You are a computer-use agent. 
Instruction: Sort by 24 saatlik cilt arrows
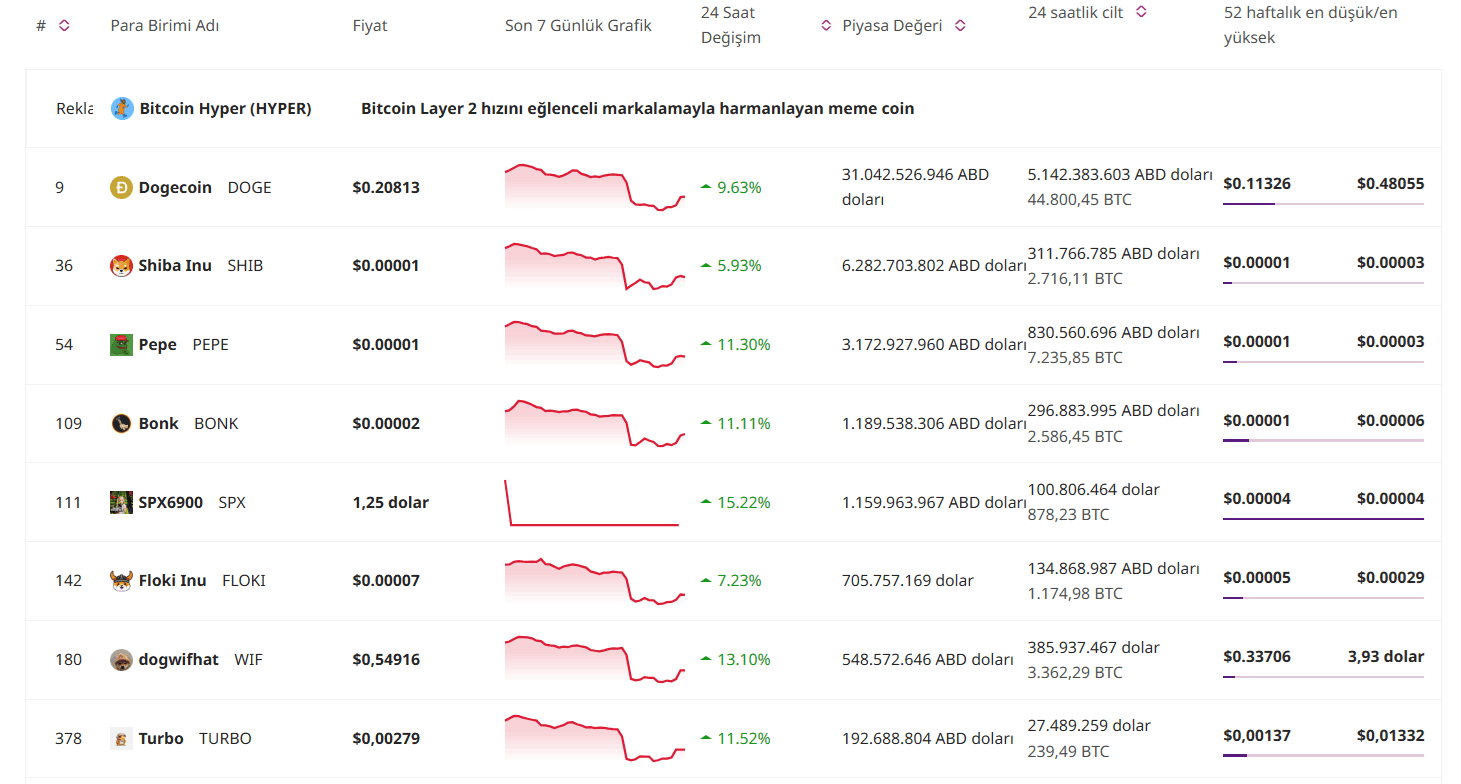tap(1141, 12)
